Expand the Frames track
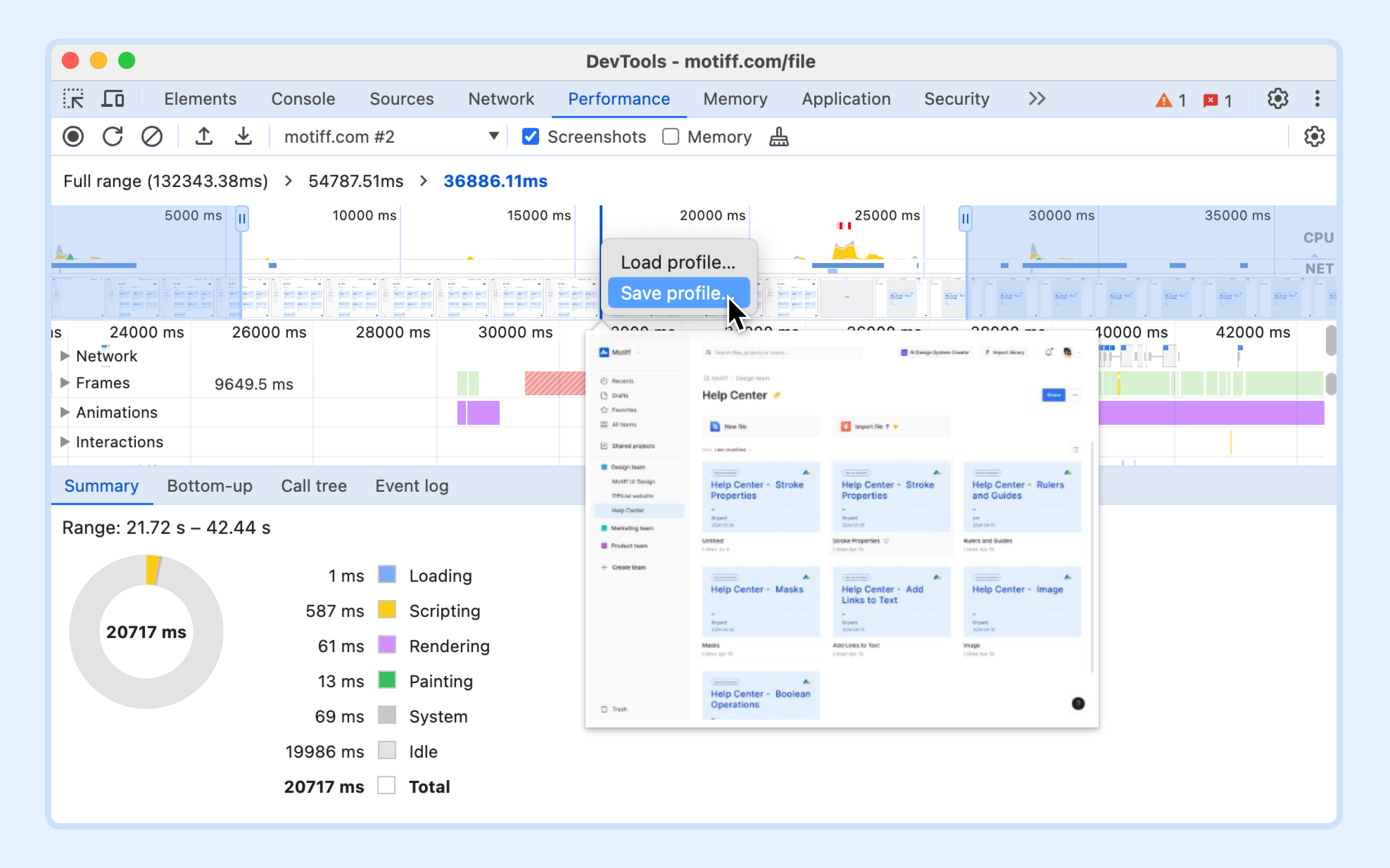The width and height of the screenshot is (1390, 868). [65, 382]
